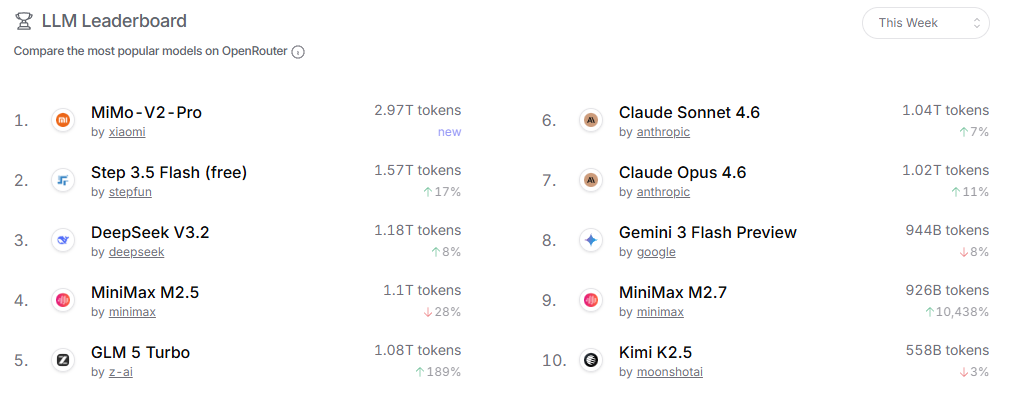
Task: Click the Moonshot AI icon beside Kimi K2.5
Action: click(x=591, y=360)
